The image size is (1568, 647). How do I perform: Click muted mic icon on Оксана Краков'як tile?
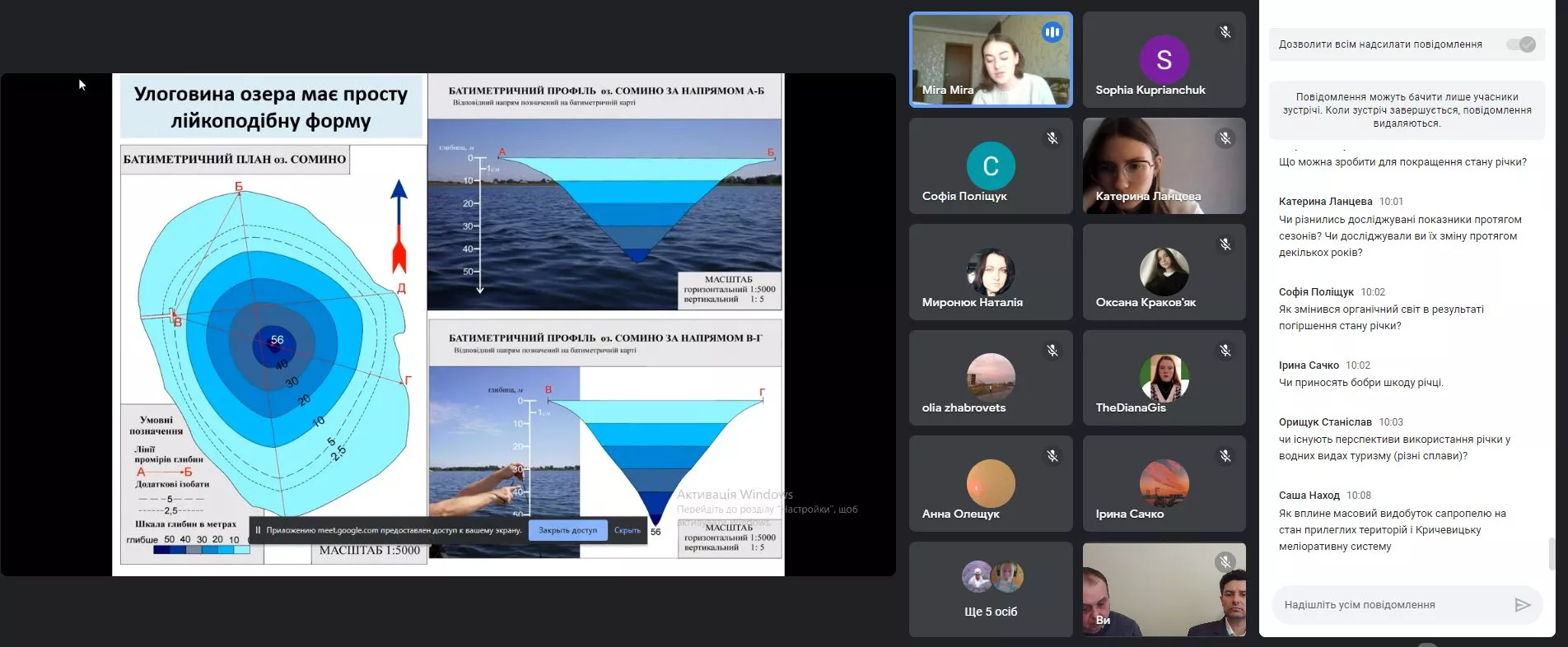(x=1225, y=244)
